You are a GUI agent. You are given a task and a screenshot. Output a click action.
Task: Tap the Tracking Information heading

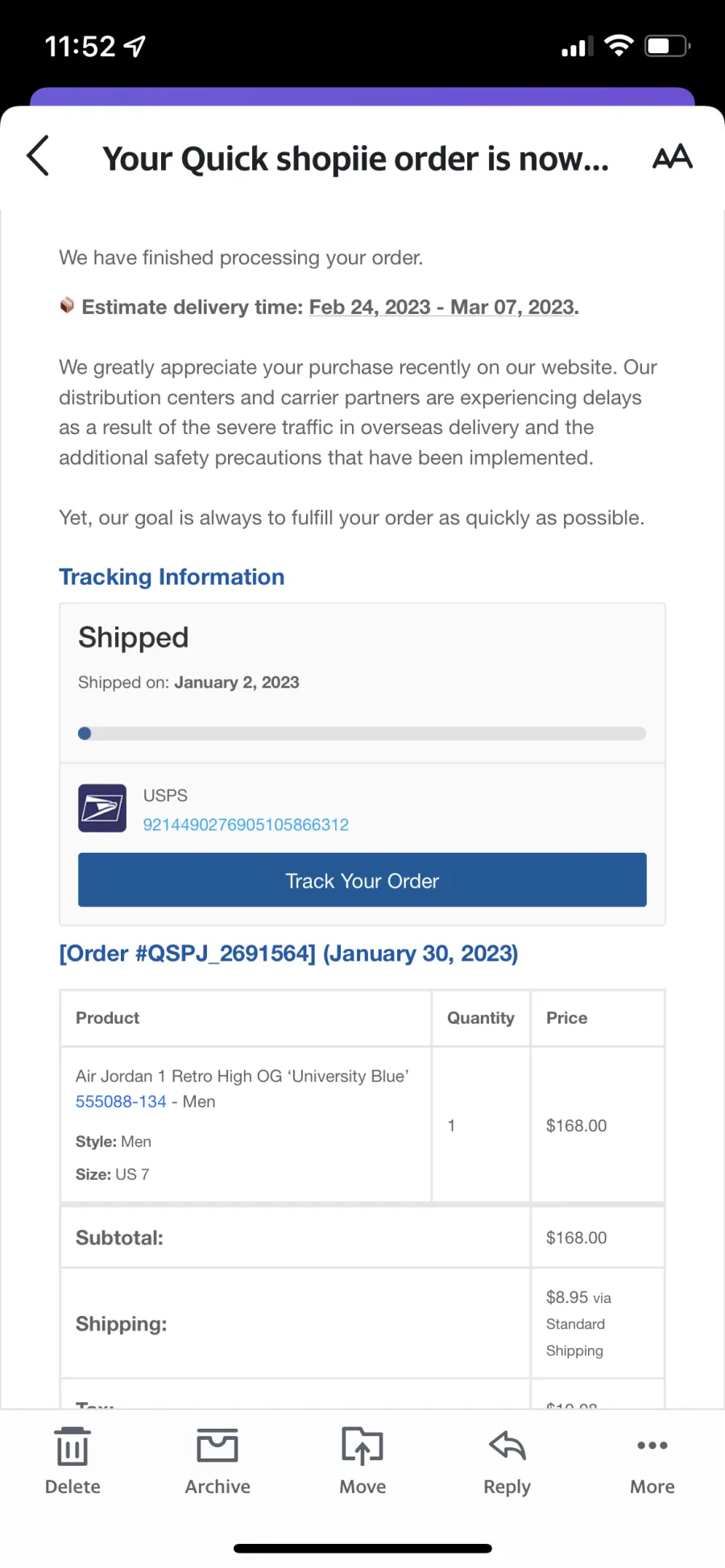pos(172,577)
